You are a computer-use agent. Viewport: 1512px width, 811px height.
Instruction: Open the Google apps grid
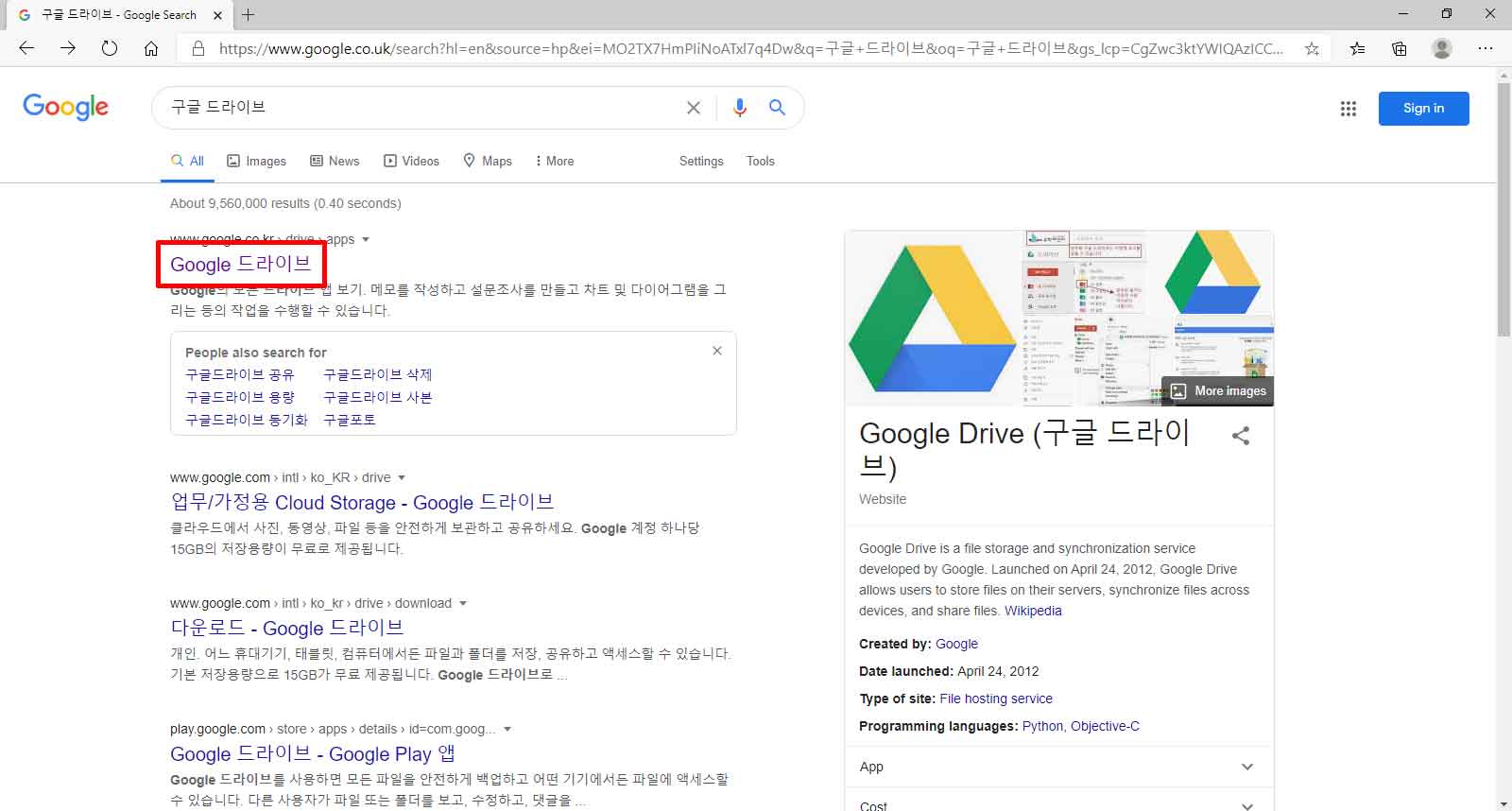point(1349,109)
